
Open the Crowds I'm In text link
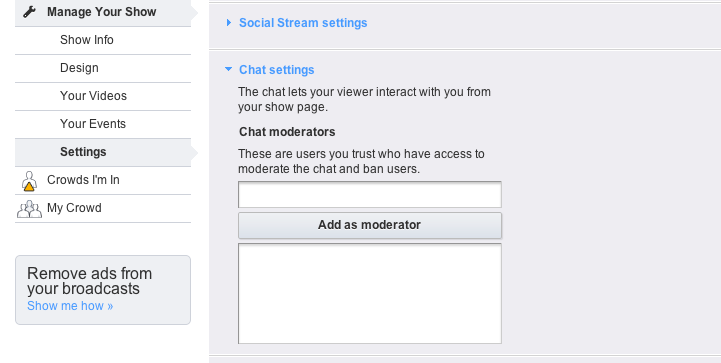tap(83, 180)
